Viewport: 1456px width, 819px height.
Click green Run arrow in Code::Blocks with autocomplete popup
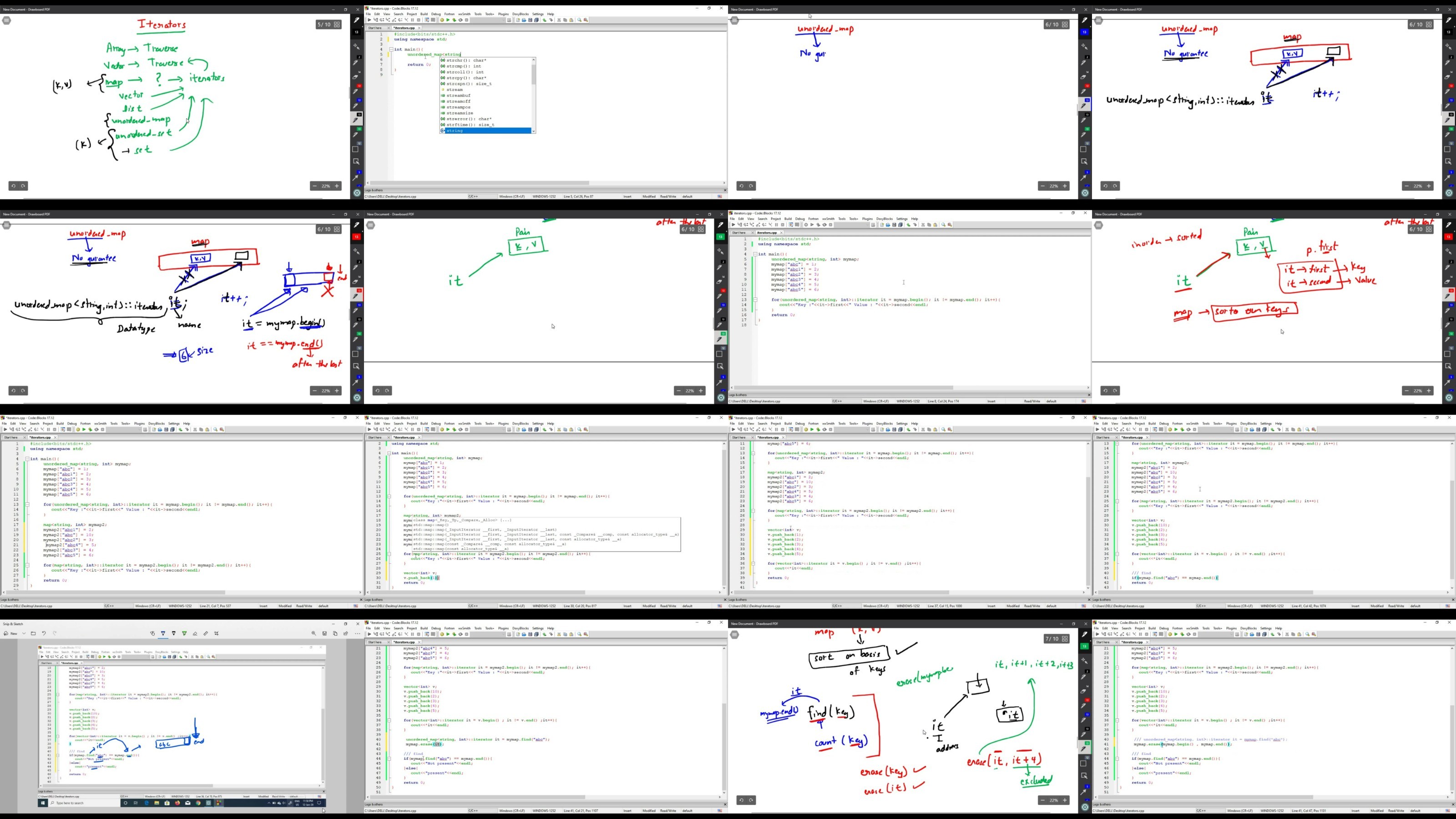point(448,20)
